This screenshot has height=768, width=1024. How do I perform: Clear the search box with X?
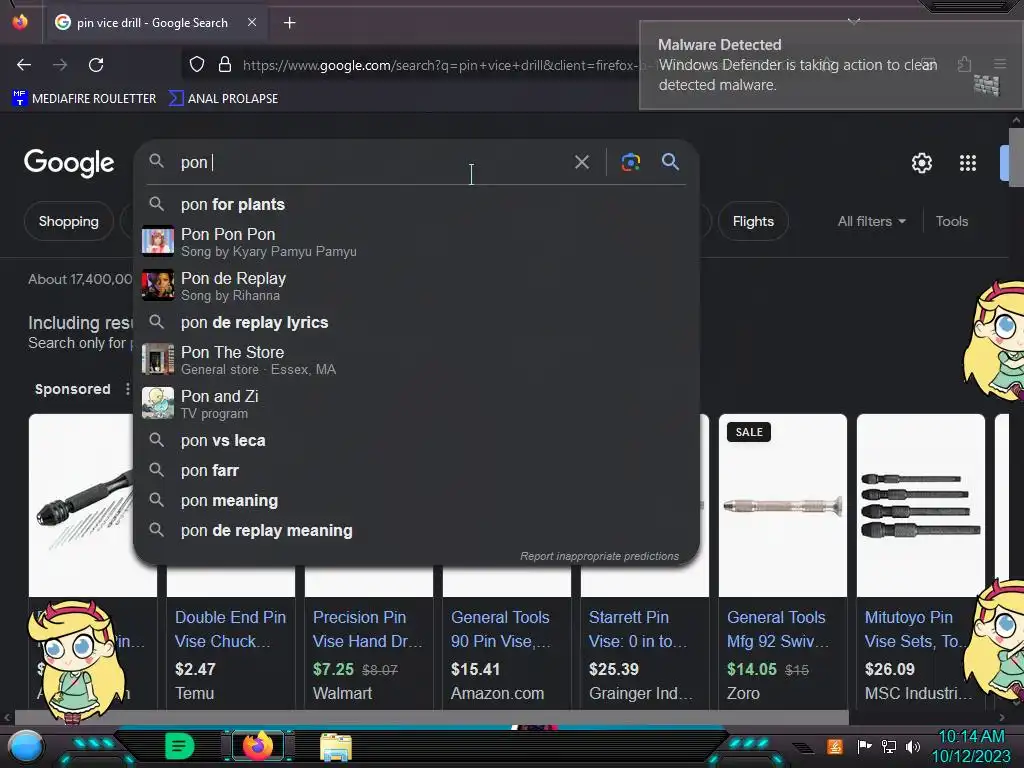tap(581, 162)
